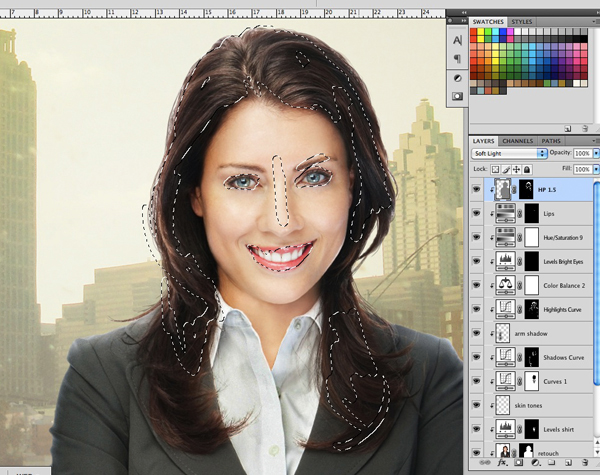Click the lock position move icon

(517, 171)
